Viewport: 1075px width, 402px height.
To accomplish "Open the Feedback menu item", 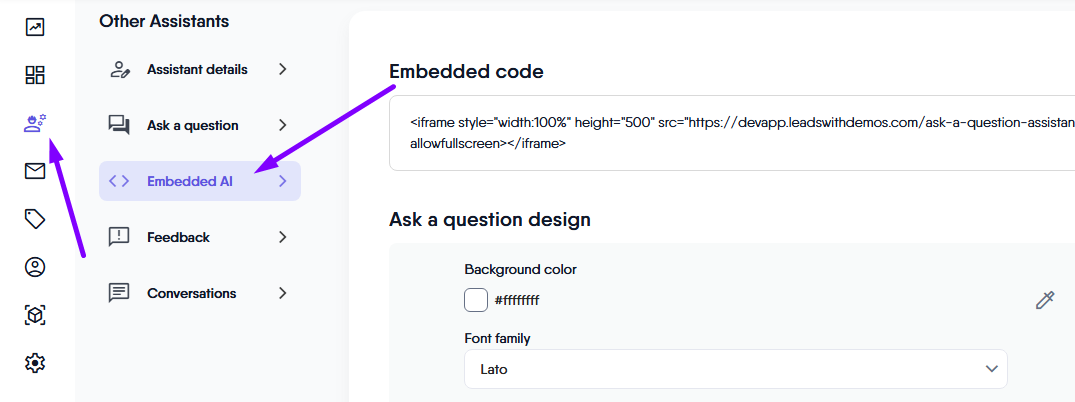I will 178,237.
